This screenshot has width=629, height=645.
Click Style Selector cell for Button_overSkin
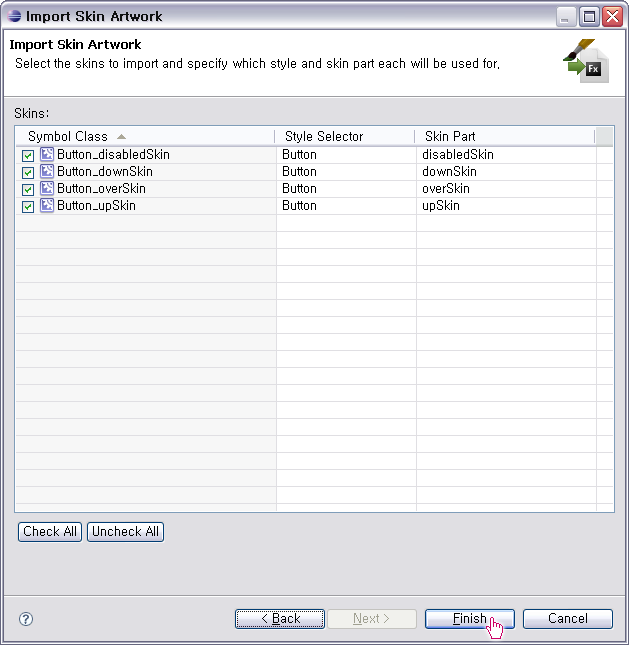pyautogui.click(x=346, y=189)
